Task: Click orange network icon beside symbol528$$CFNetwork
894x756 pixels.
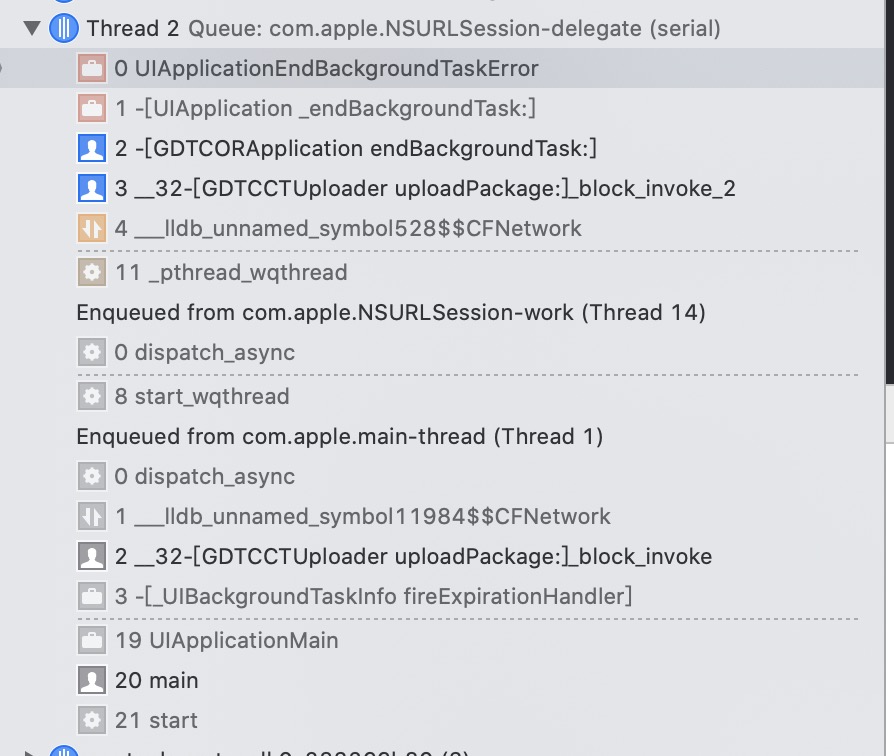Action: tap(92, 228)
